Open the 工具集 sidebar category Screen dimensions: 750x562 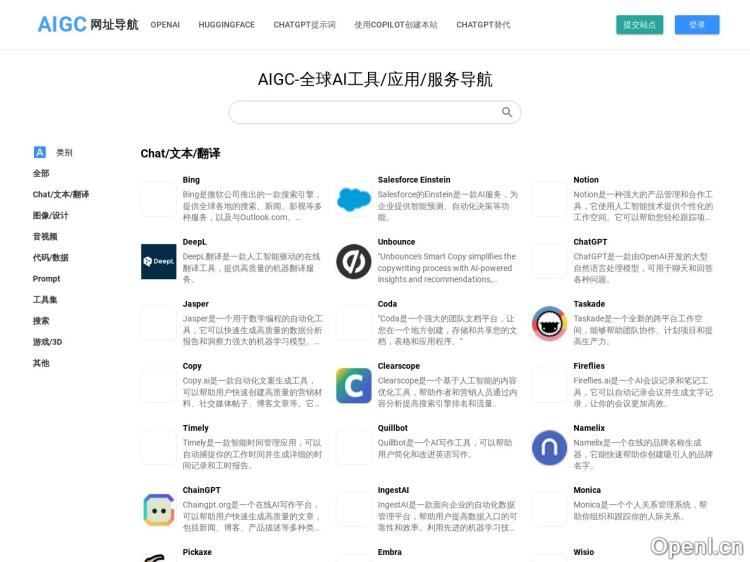[x=45, y=299]
